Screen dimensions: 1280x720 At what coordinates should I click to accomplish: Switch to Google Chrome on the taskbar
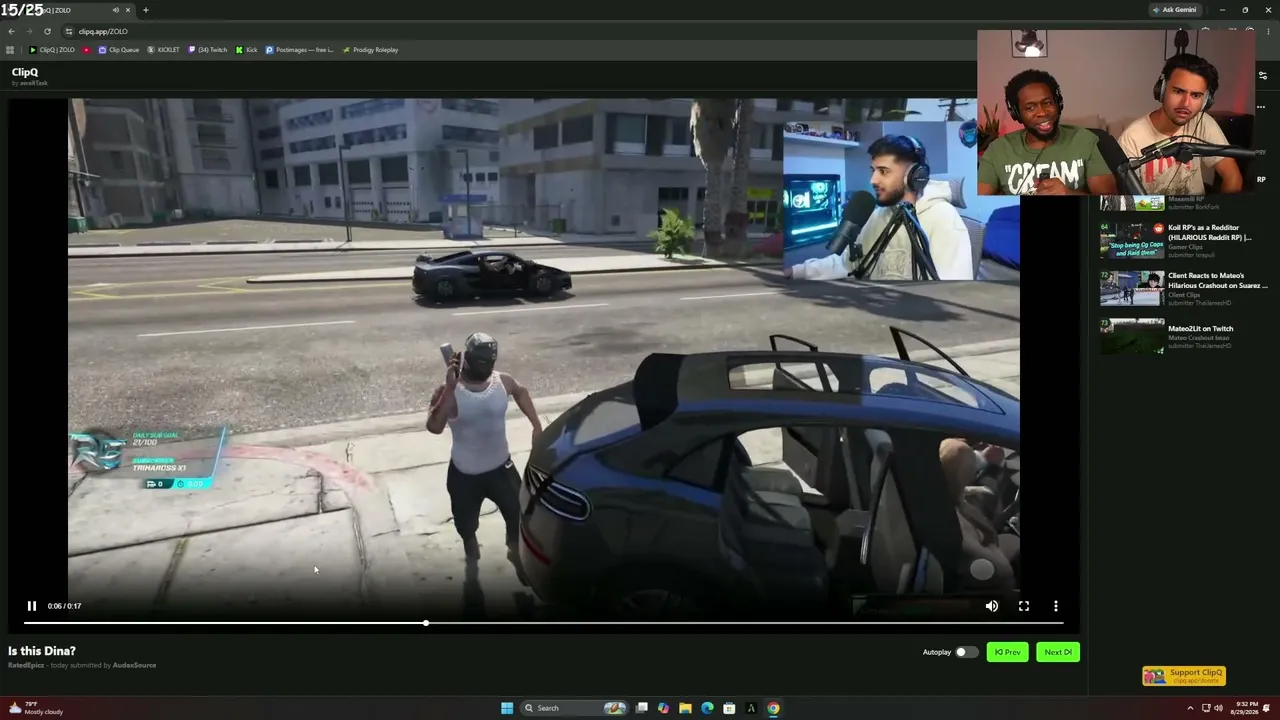[x=773, y=708]
